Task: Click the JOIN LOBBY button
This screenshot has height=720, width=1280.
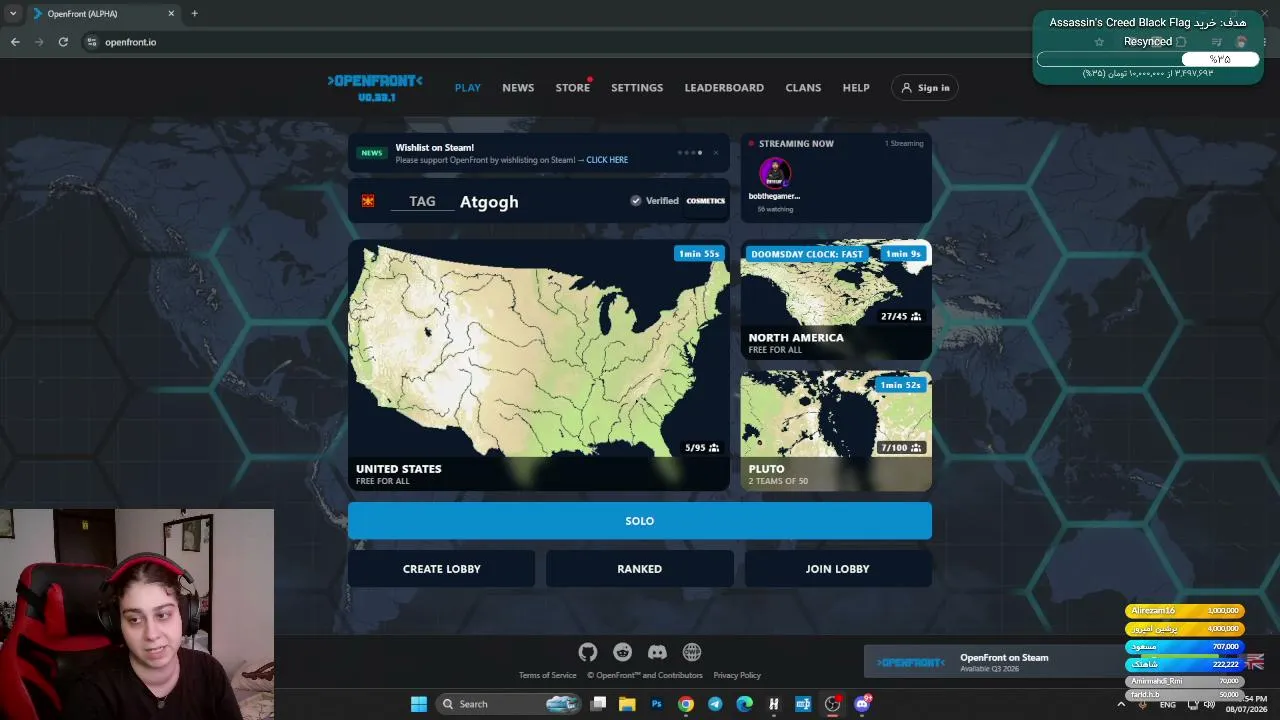Action: (x=838, y=569)
